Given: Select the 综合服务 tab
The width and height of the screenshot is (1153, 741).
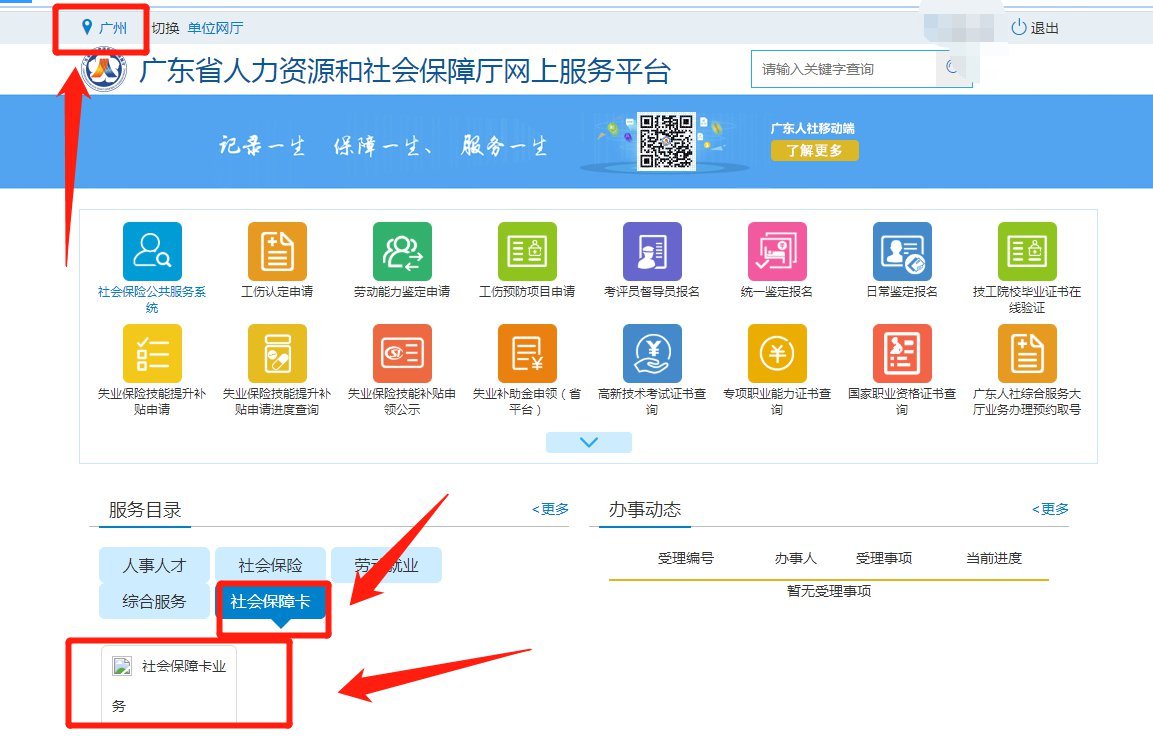Looking at the screenshot, I should coord(154,601).
